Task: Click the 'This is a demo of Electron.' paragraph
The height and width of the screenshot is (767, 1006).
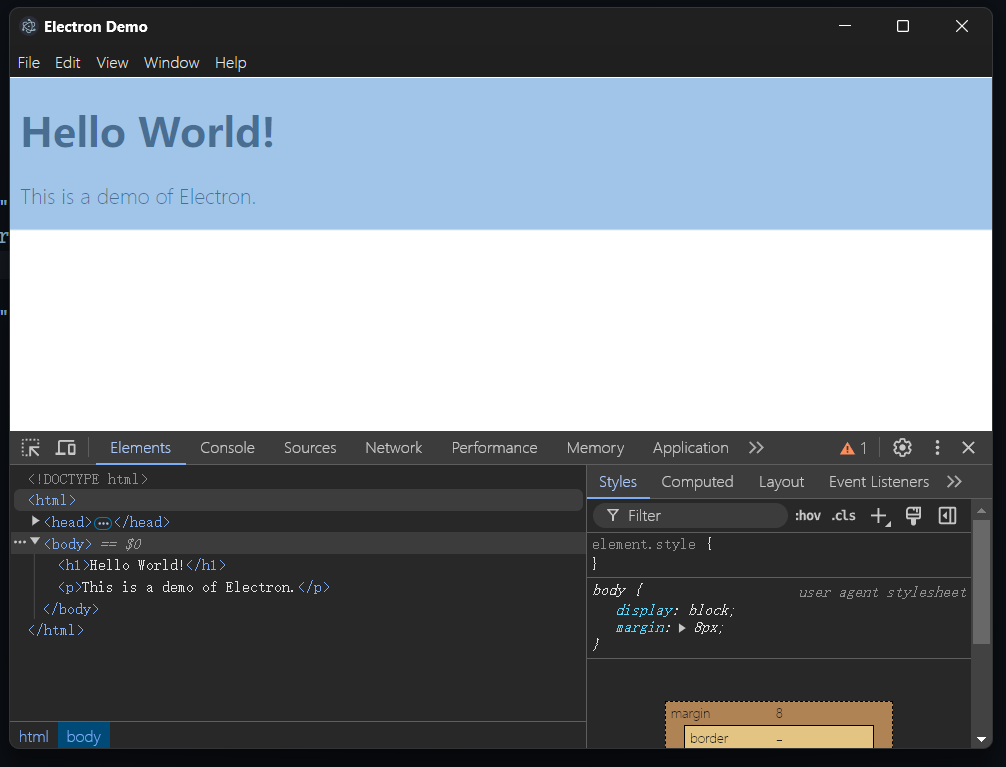Action: pyautogui.click(x=138, y=196)
